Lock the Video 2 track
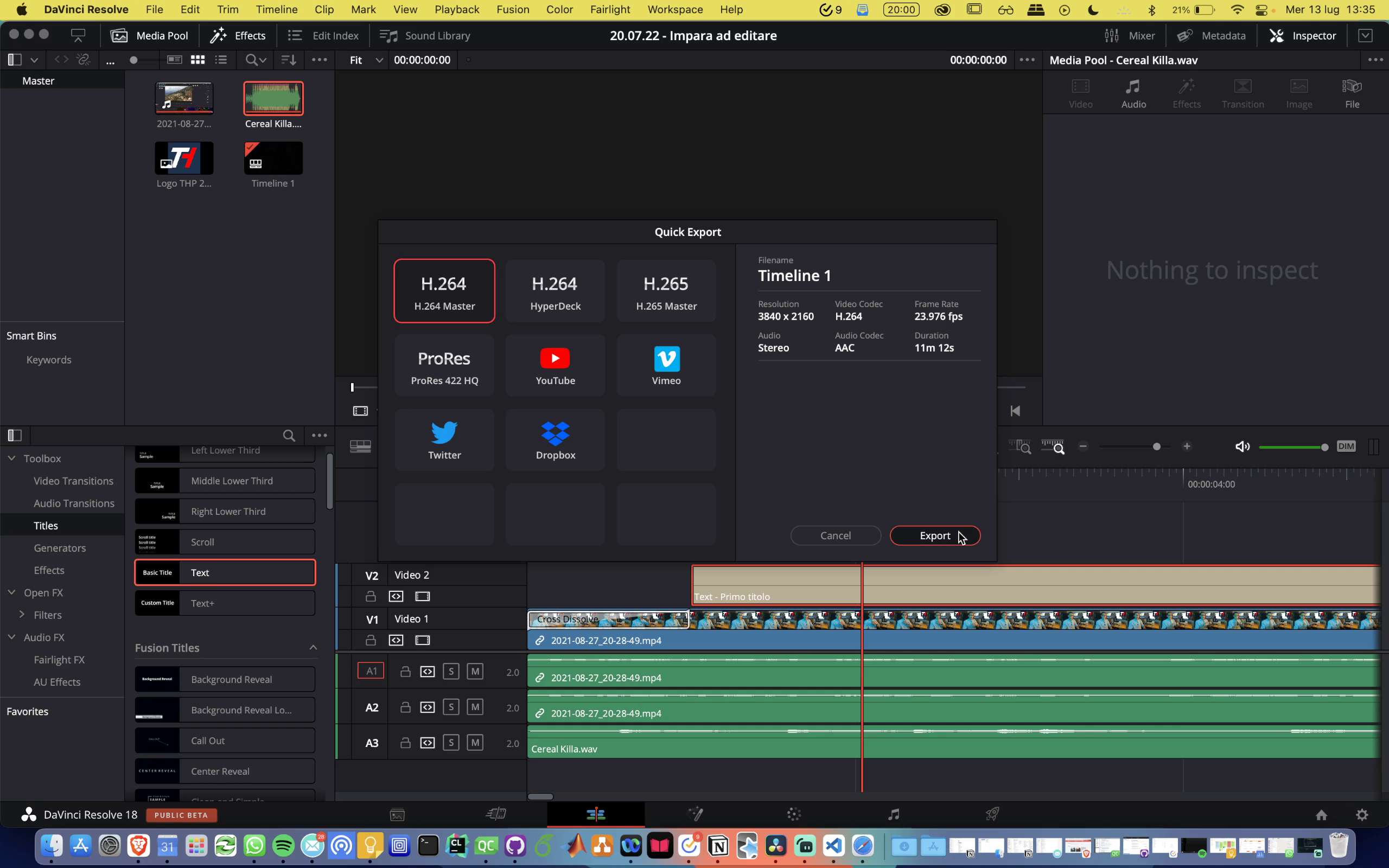This screenshot has height=868, width=1389. coord(371,596)
